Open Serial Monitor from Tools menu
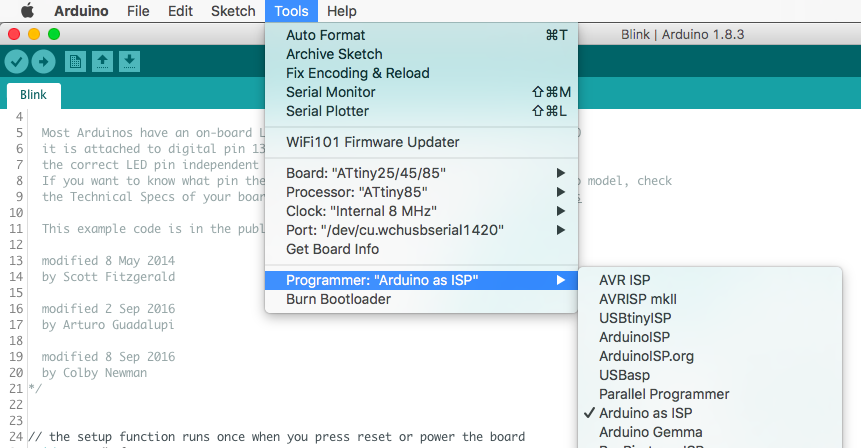Screen dimensions: 861x448 [421, 92]
